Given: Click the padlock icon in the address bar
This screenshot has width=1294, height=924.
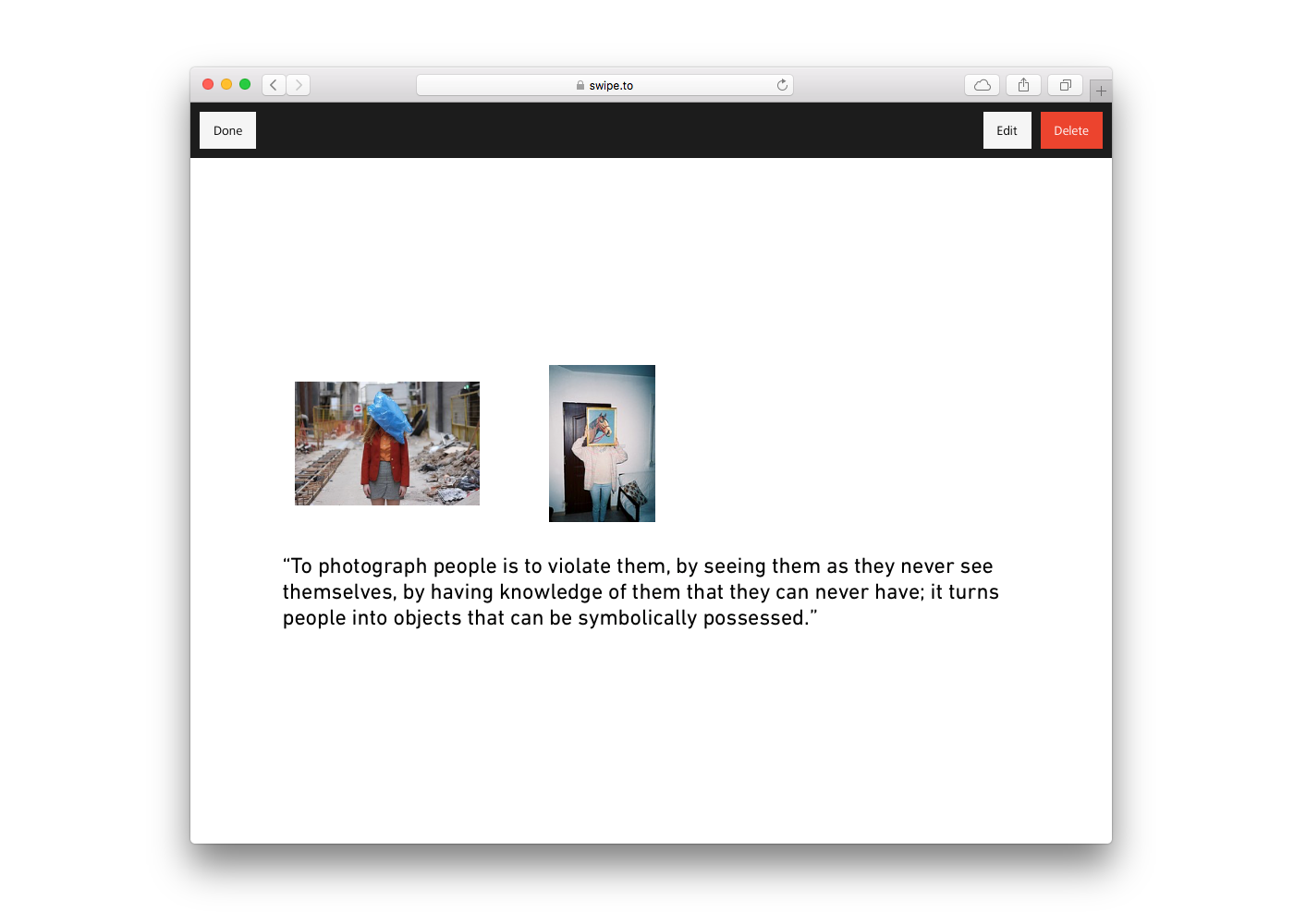Looking at the screenshot, I should point(580,84).
